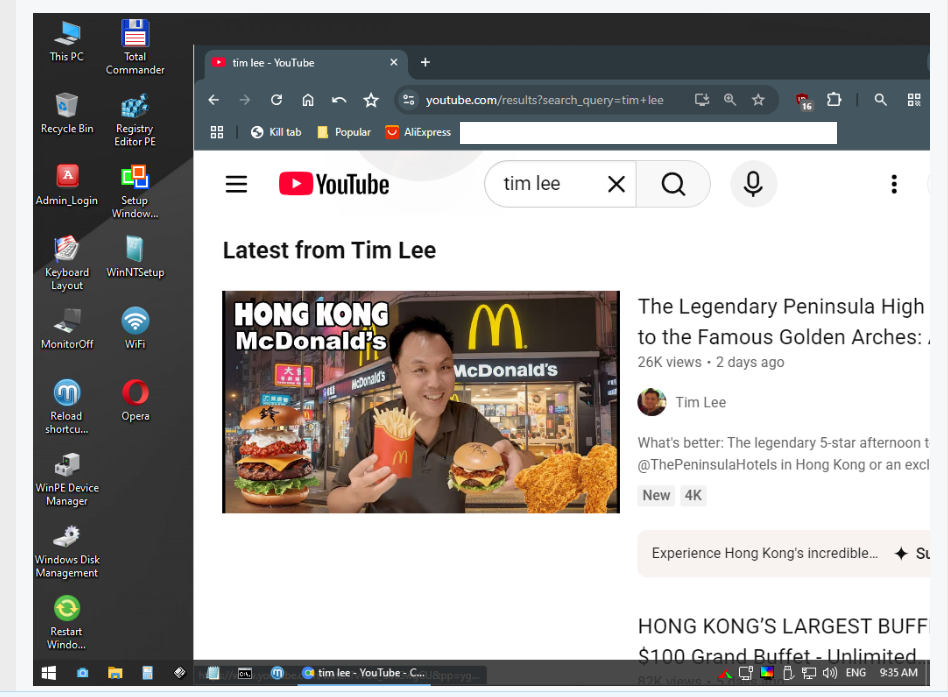Open This PC desktop icon
The height and width of the screenshot is (697, 948).
pyautogui.click(x=67, y=41)
